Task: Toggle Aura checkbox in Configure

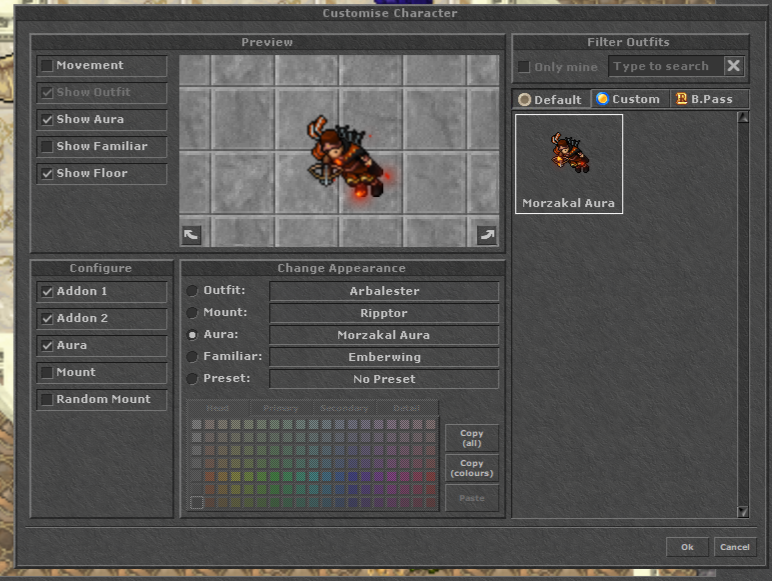Action: pyautogui.click(x=47, y=346)
